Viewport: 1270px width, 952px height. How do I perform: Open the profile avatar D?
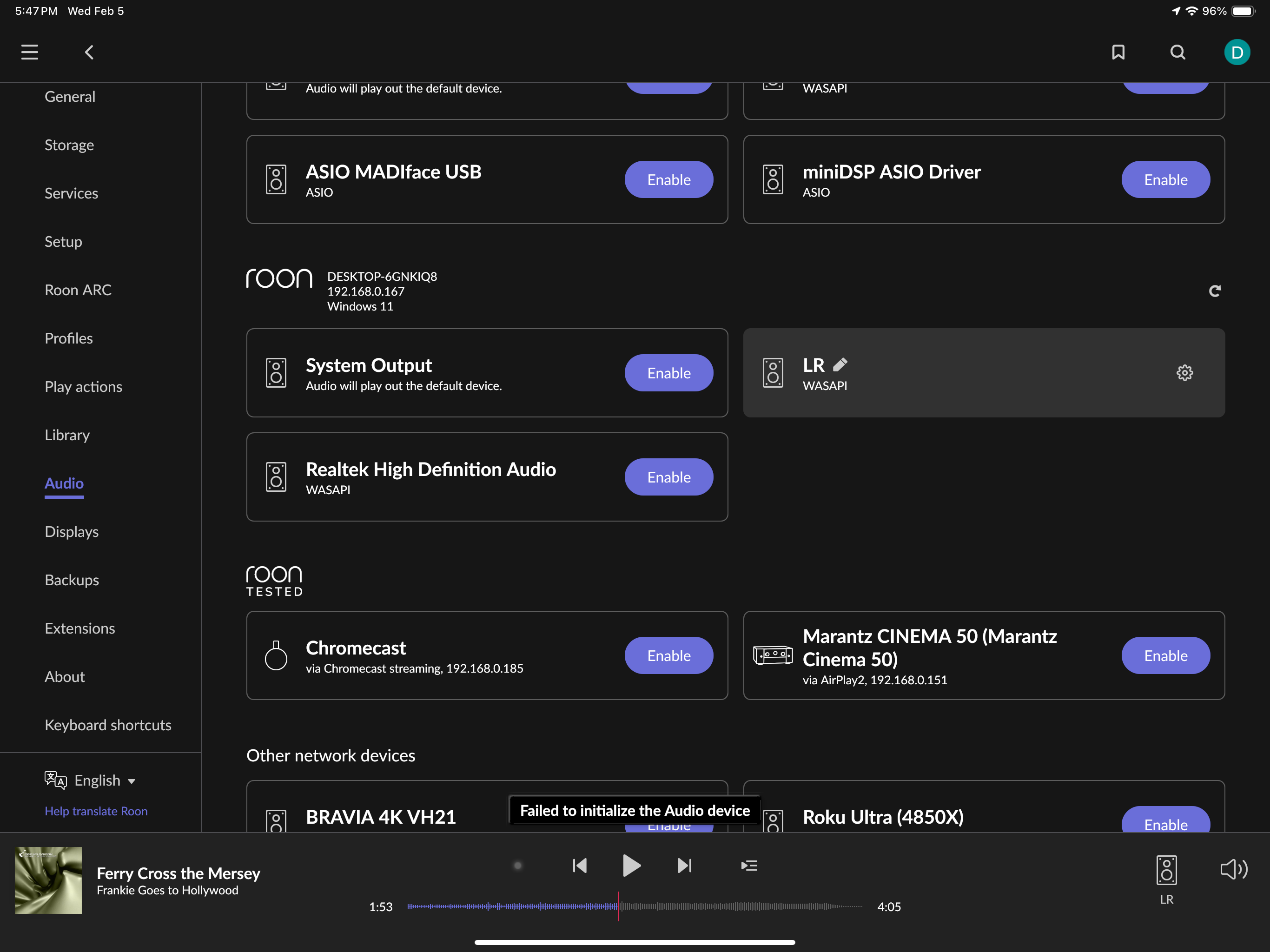click(1236, 52)
